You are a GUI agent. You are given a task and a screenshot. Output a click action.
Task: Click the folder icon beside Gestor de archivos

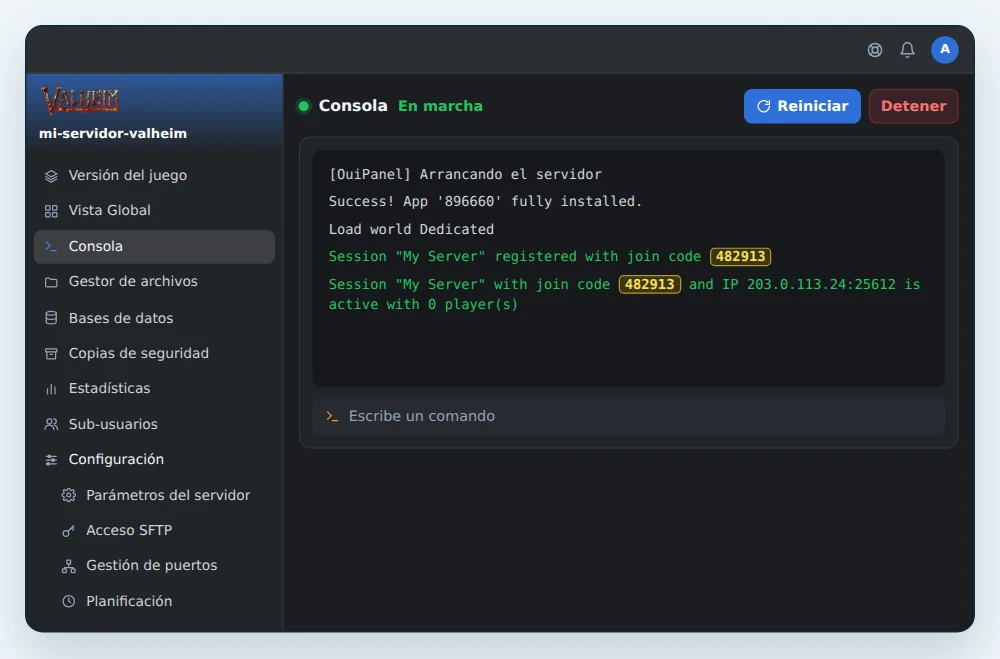pyautogui.click(x=51, y=282)
